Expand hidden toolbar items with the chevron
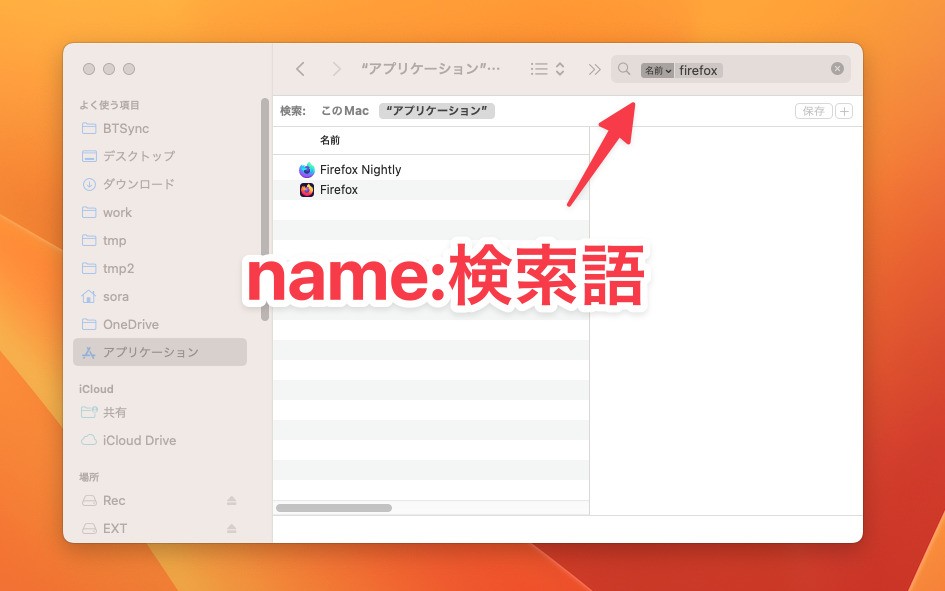This screenshot has width=945, height=591. tap(594, 69)
